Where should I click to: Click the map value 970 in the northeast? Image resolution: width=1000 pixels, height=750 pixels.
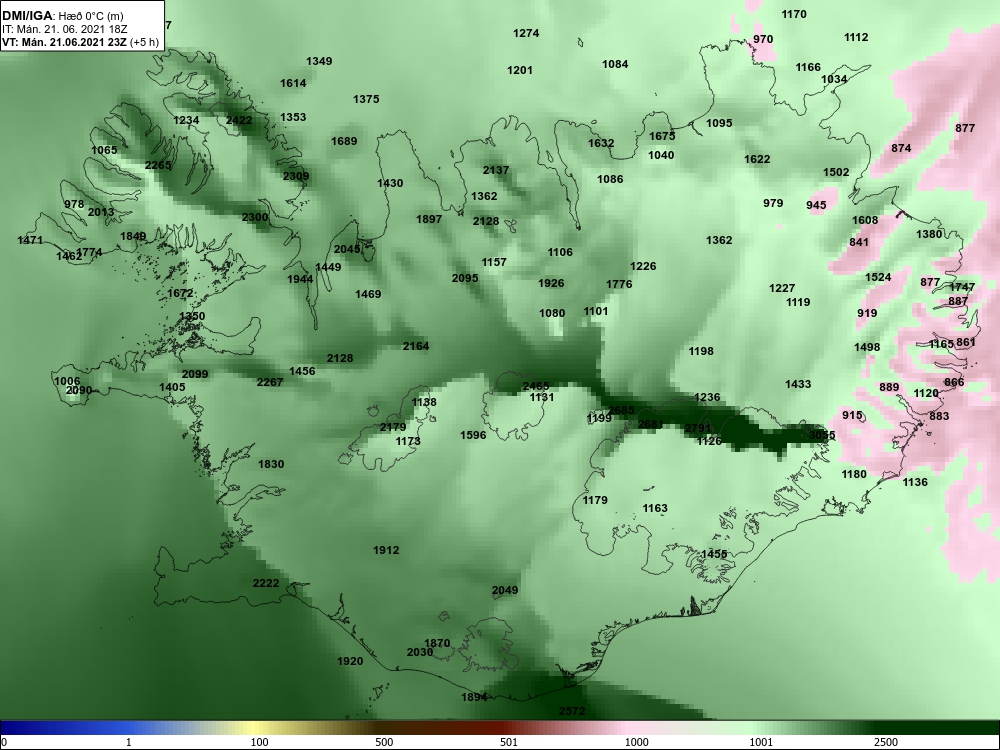coord(763,39)
